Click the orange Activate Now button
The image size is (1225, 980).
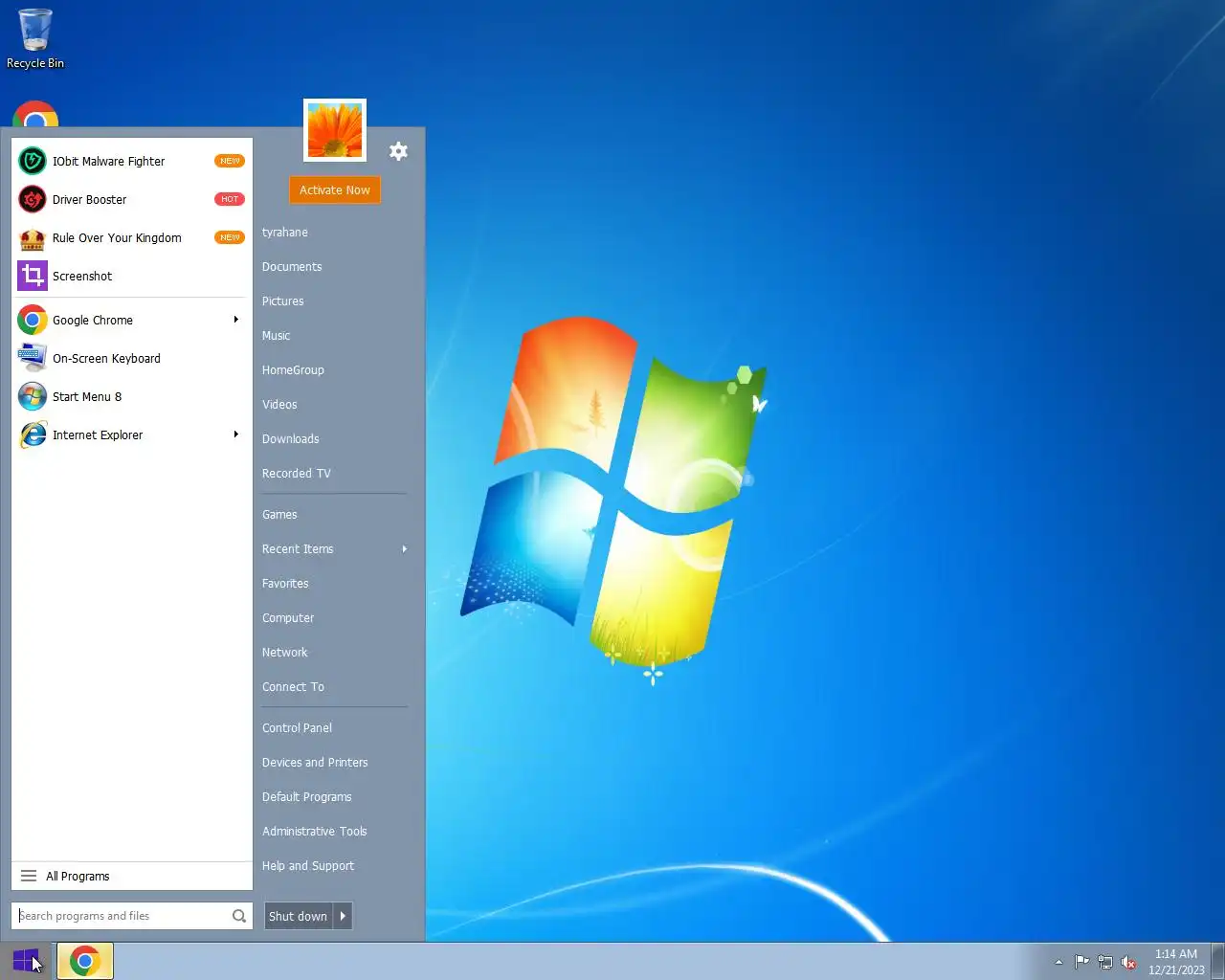coord(335,189)
